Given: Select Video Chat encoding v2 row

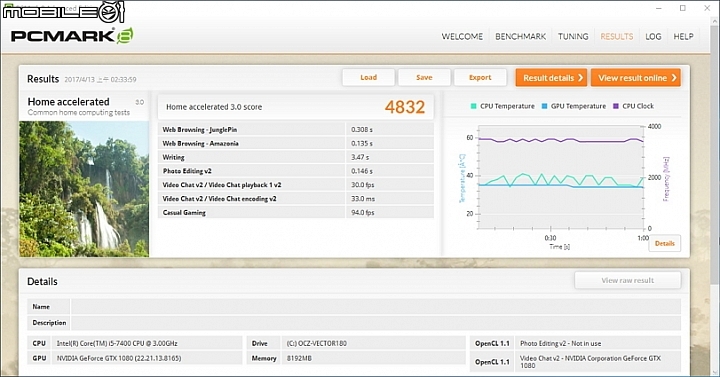Looking at the screenshot, I should pos(296,198).
